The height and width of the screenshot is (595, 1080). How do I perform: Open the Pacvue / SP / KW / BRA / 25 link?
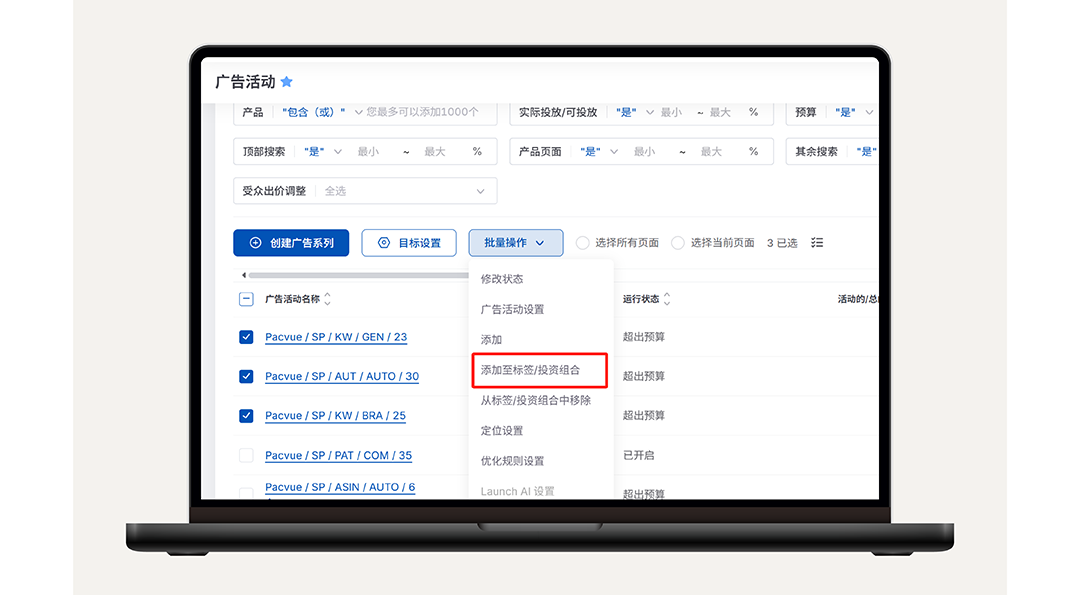click(334, 415)
